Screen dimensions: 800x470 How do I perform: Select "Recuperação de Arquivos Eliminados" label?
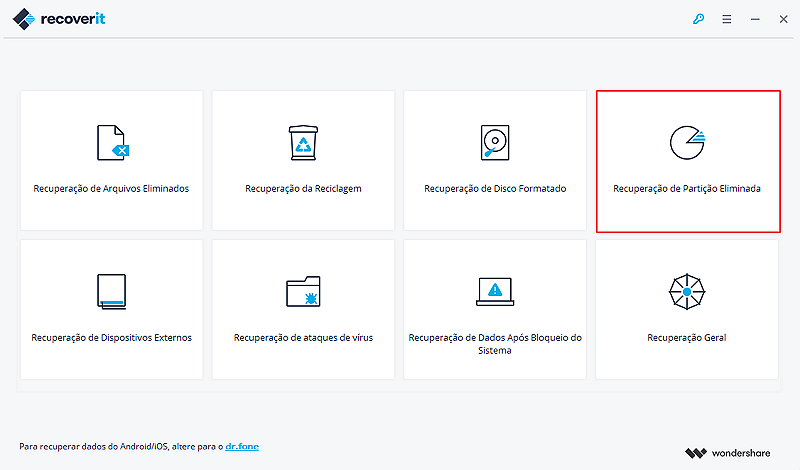(111, 188)
